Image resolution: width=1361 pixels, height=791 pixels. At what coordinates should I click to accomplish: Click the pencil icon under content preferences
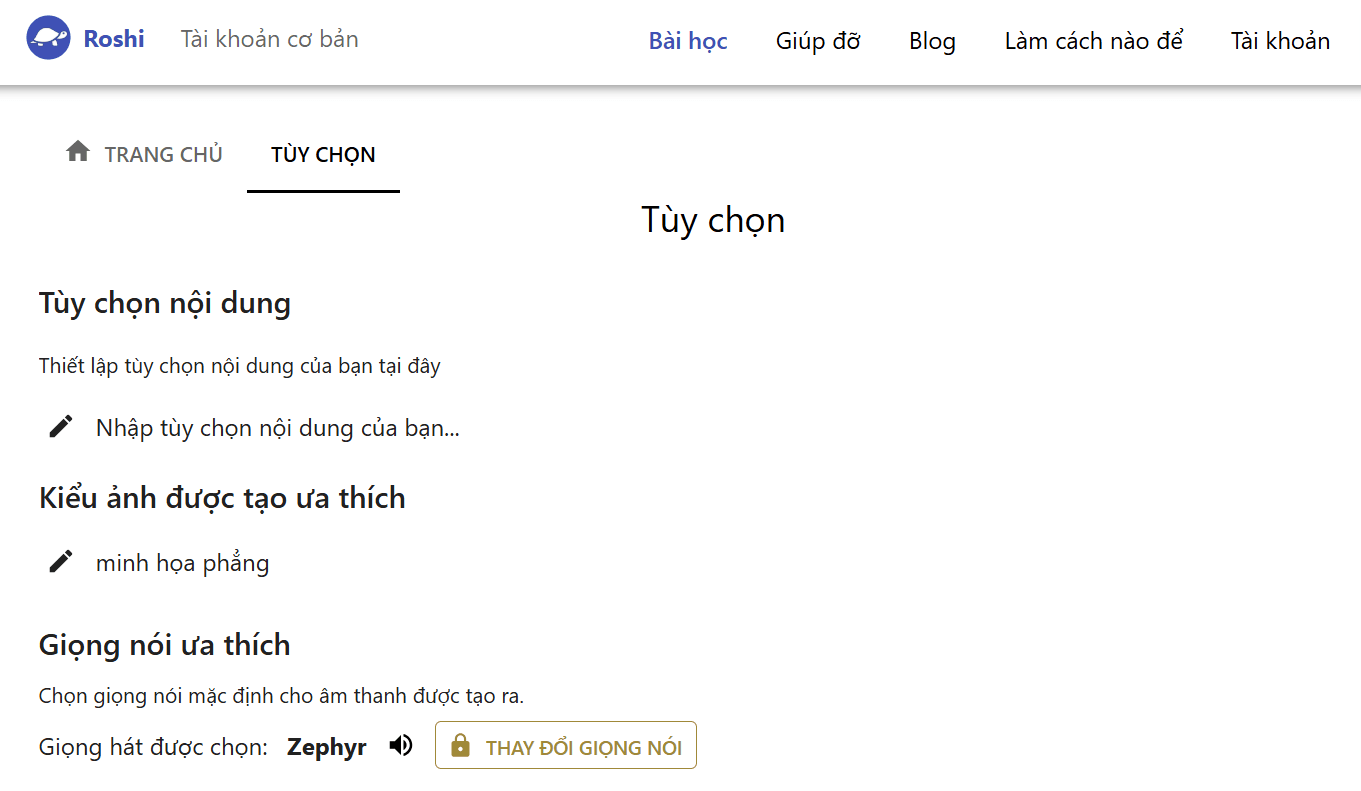(x=59, y=427)
